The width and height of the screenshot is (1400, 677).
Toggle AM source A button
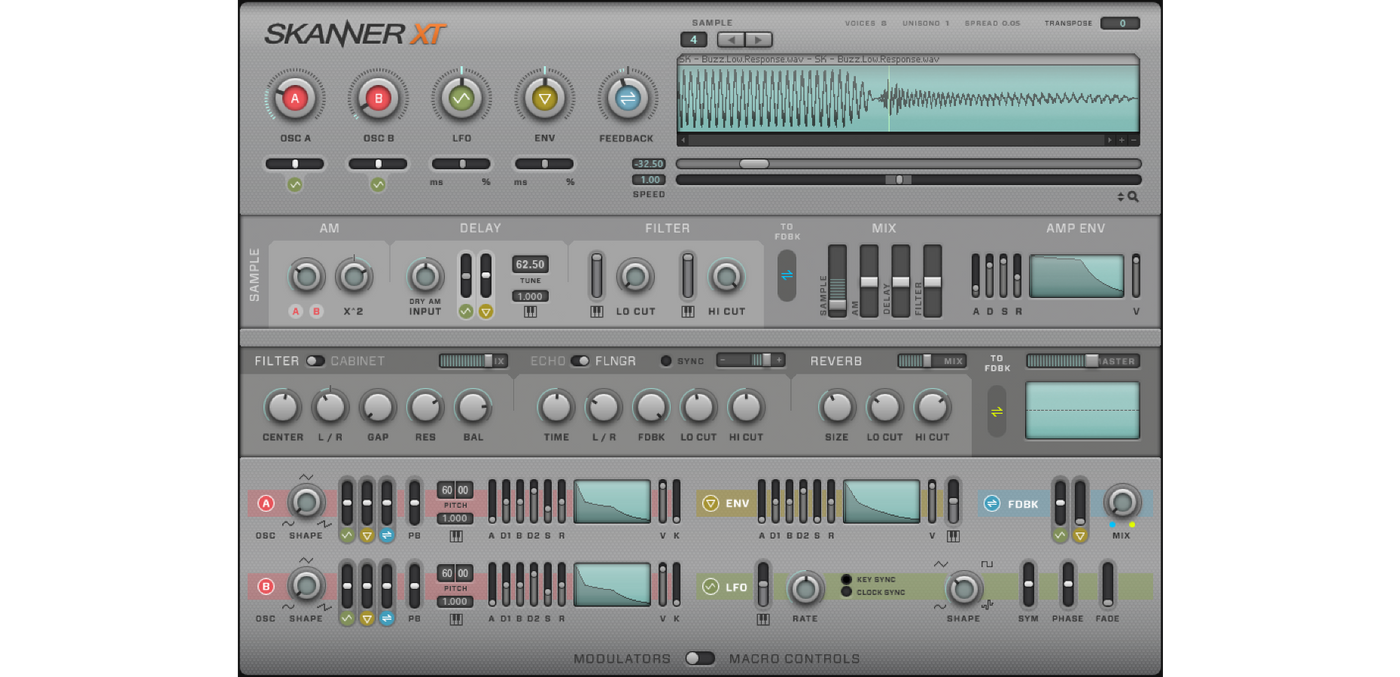pyautogui.click(x=296, y=311)
